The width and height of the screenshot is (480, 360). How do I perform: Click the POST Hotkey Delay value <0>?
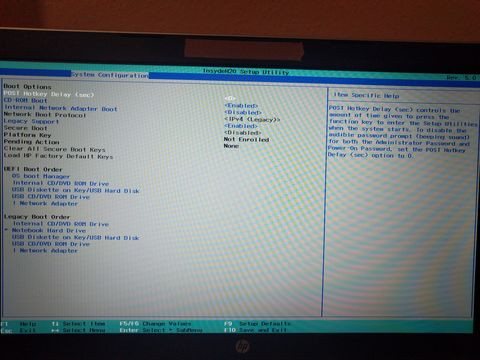(x=230, y=98)
